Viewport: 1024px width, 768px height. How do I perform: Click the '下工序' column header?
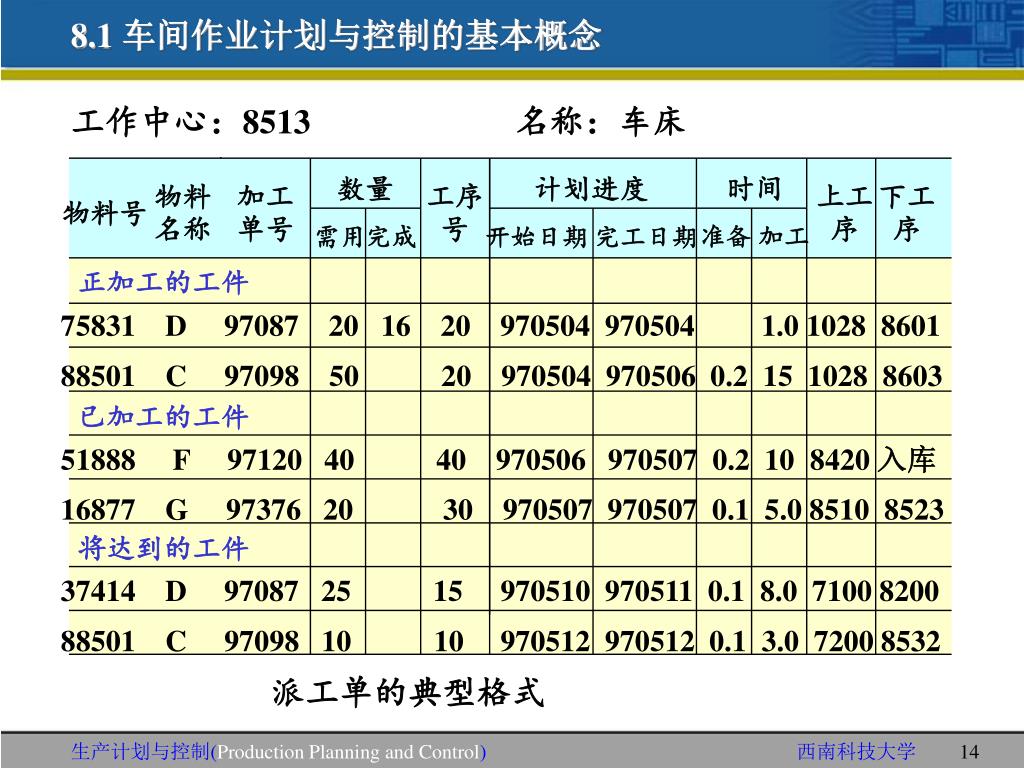[x=906, y=213]
